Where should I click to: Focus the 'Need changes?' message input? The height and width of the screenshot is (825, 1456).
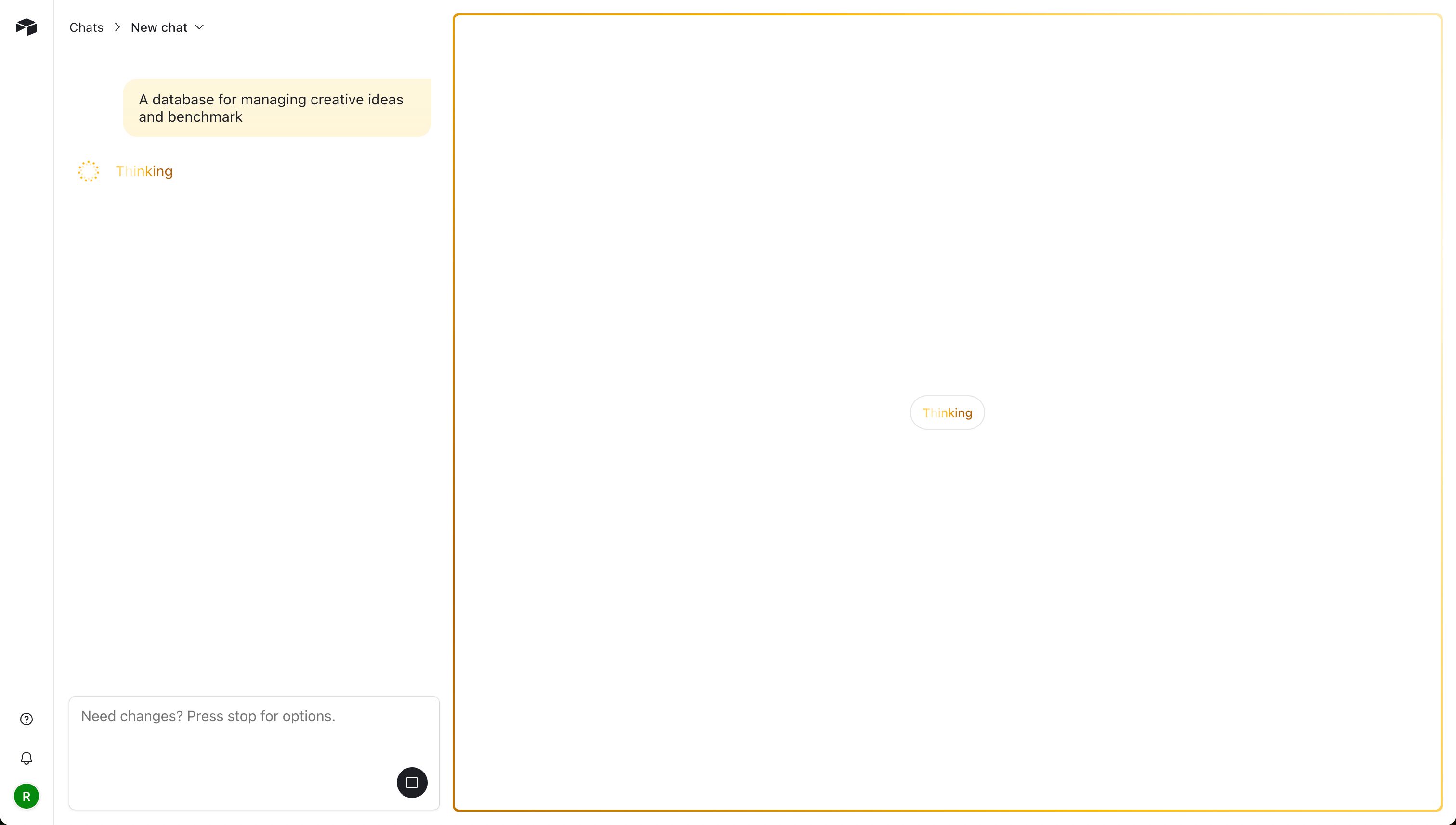tap(254, 753)
